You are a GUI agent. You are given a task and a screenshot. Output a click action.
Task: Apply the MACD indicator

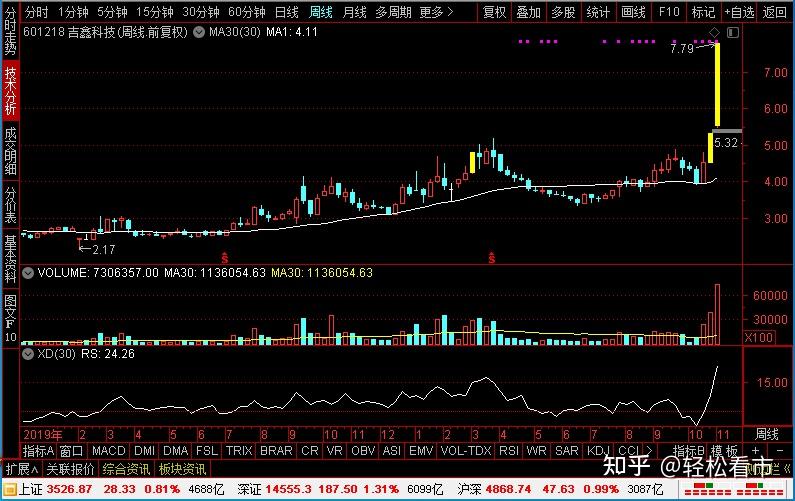click(x=109, y=450)
